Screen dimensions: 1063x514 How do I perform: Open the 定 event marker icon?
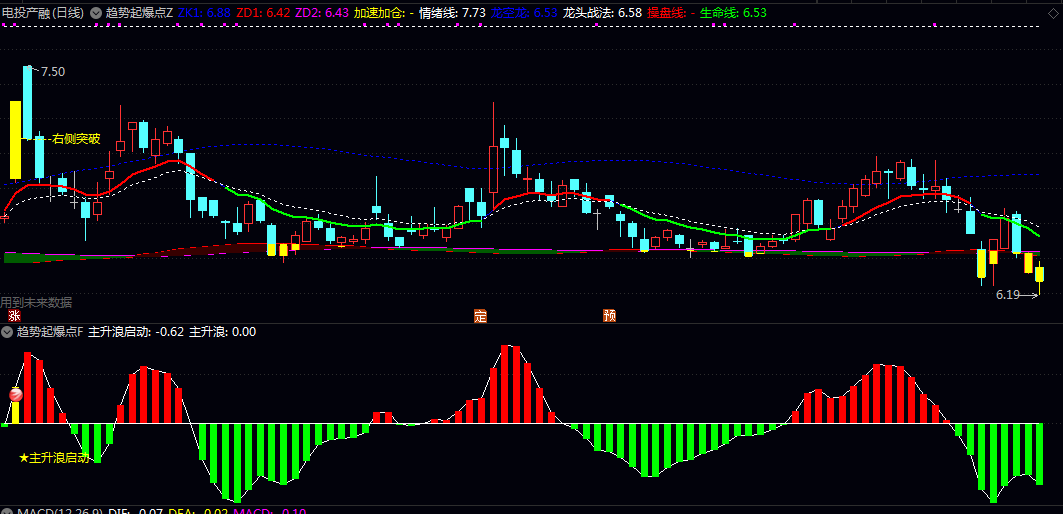click(x=480, y=316)
